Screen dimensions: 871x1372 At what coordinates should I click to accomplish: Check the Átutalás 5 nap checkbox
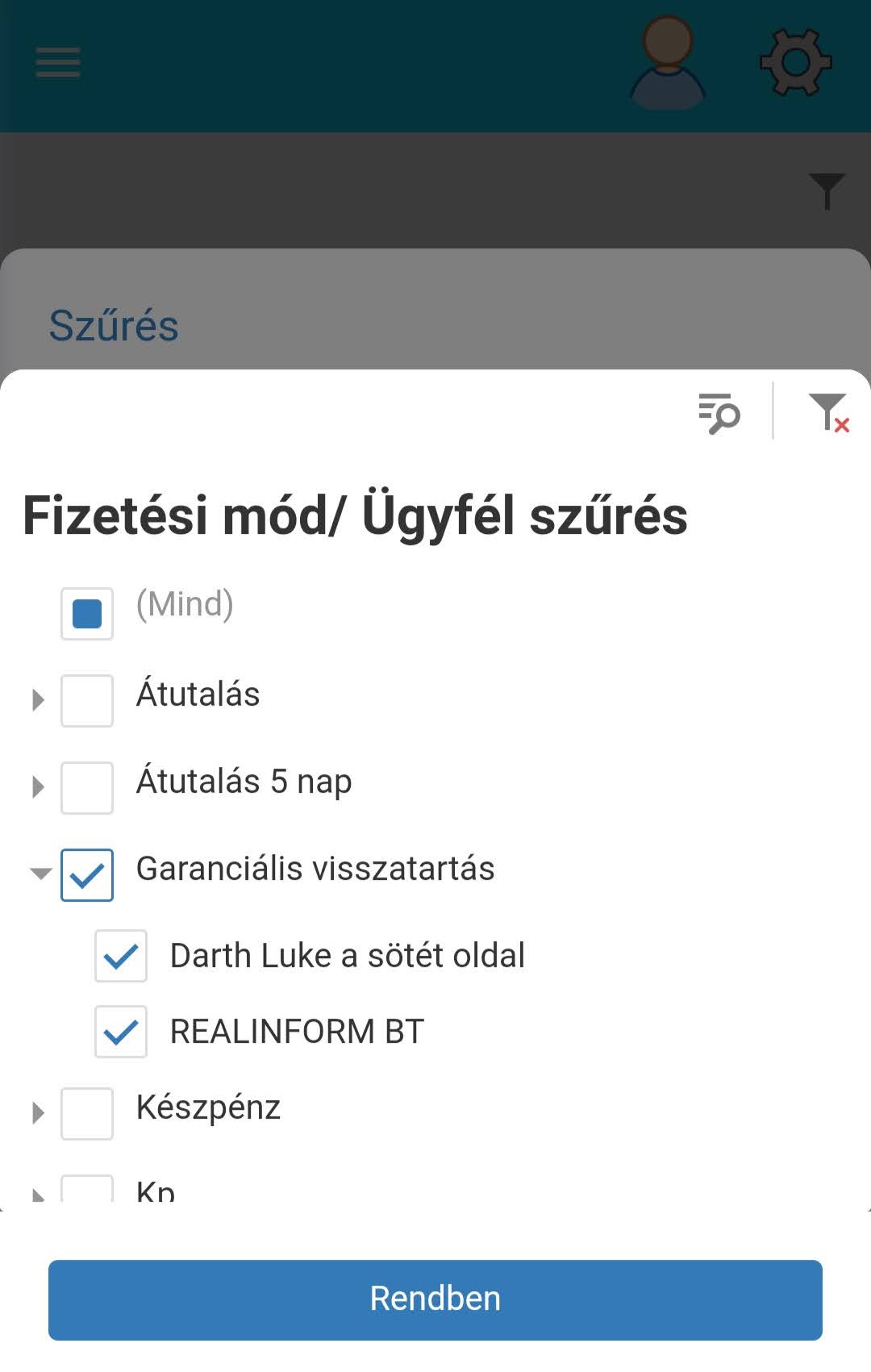pos(87,788)
